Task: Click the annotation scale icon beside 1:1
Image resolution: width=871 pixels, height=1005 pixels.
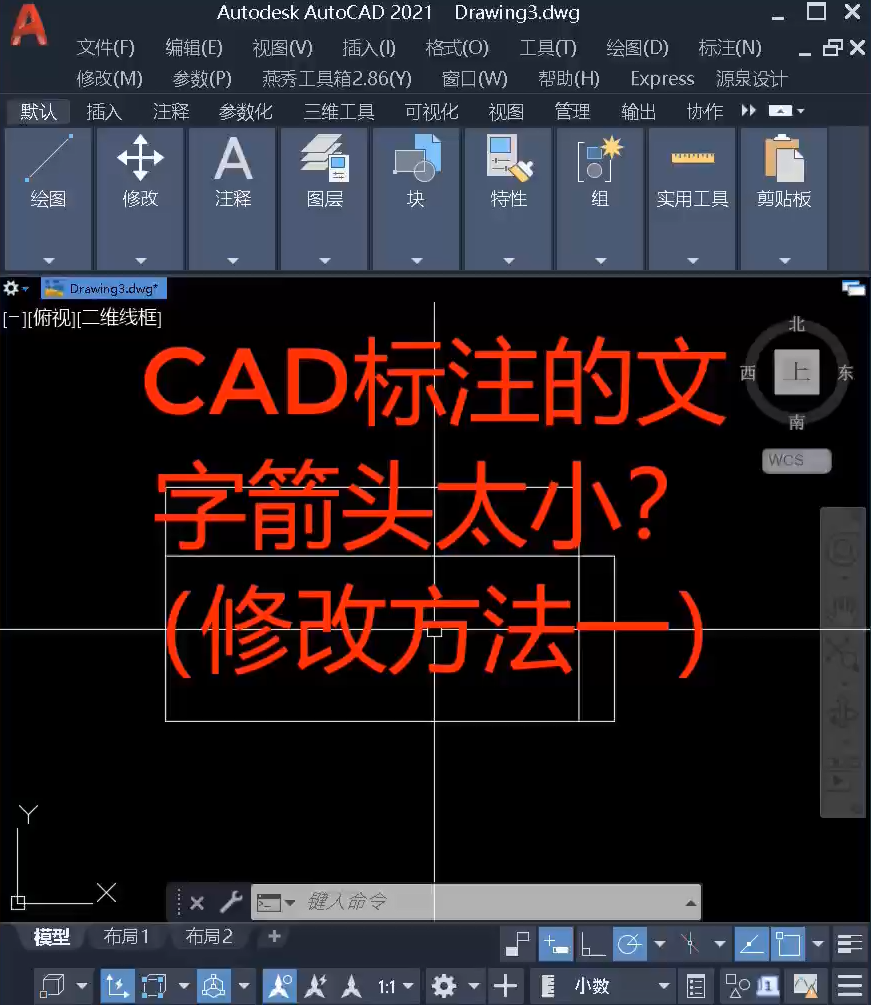Action: (x=351, y=986)
